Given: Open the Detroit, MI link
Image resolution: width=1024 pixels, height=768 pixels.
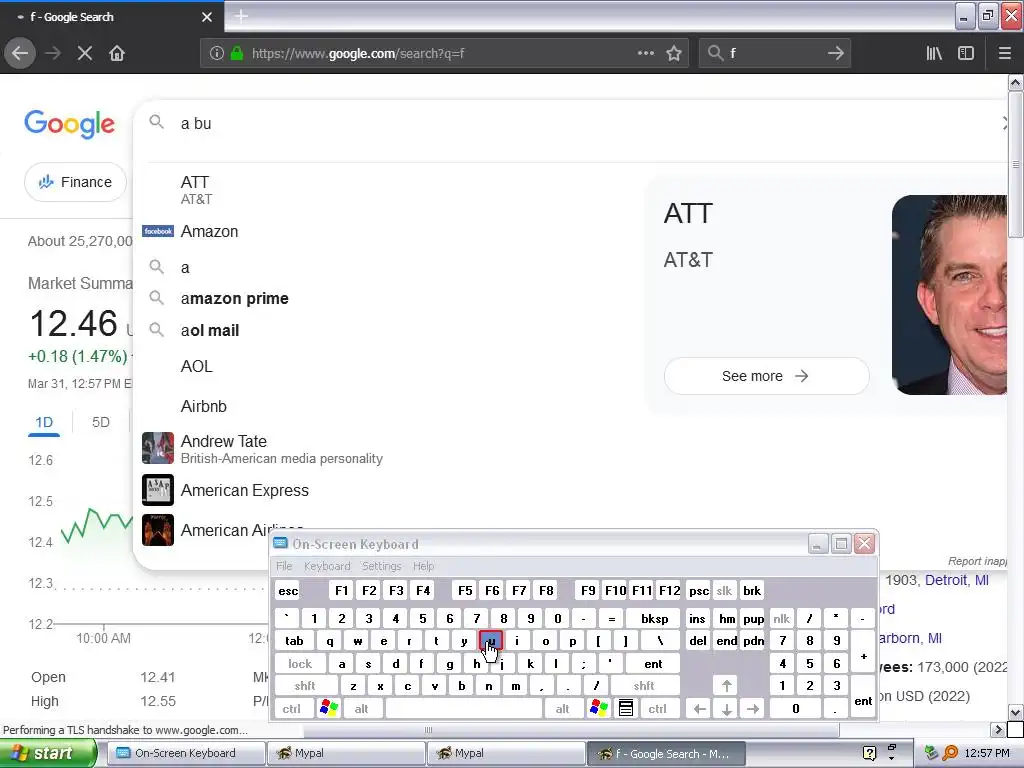Looking at the screenshot, I should point(957,580).
